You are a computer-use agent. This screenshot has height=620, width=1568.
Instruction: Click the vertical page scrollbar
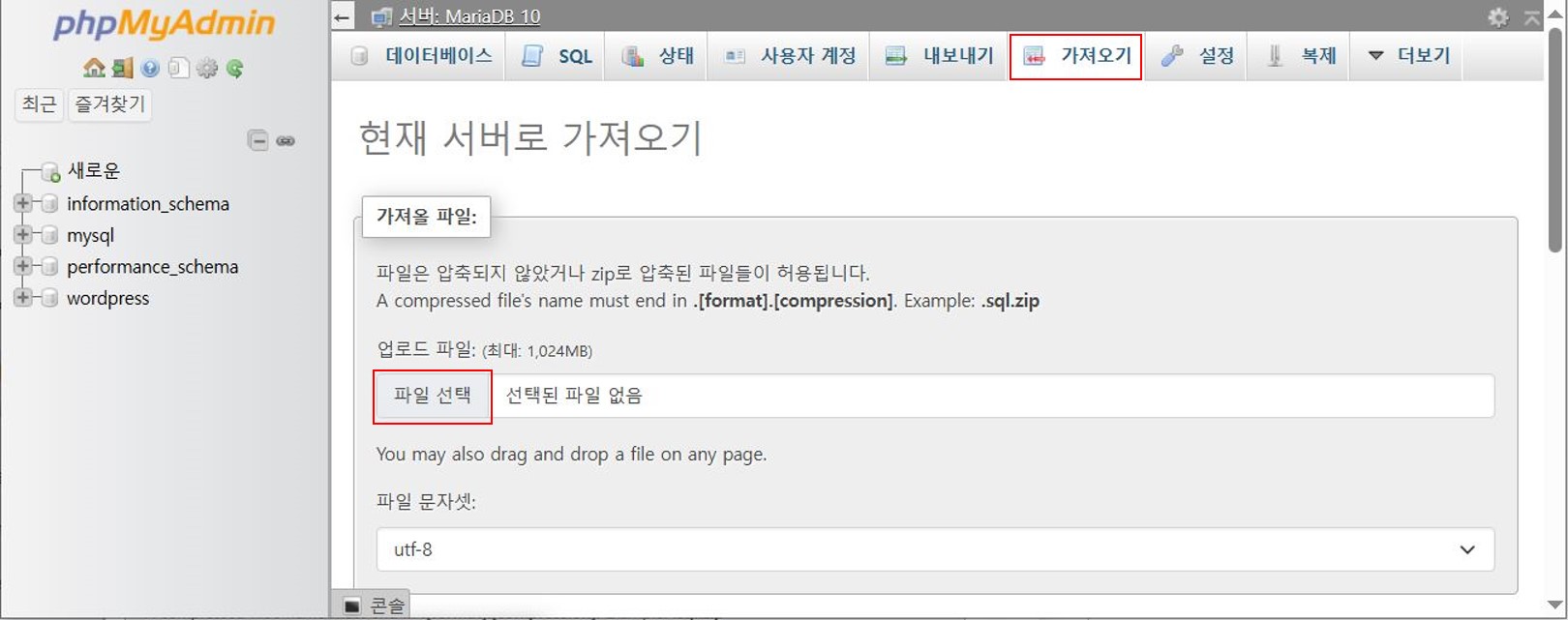[x=1555, y=140]
